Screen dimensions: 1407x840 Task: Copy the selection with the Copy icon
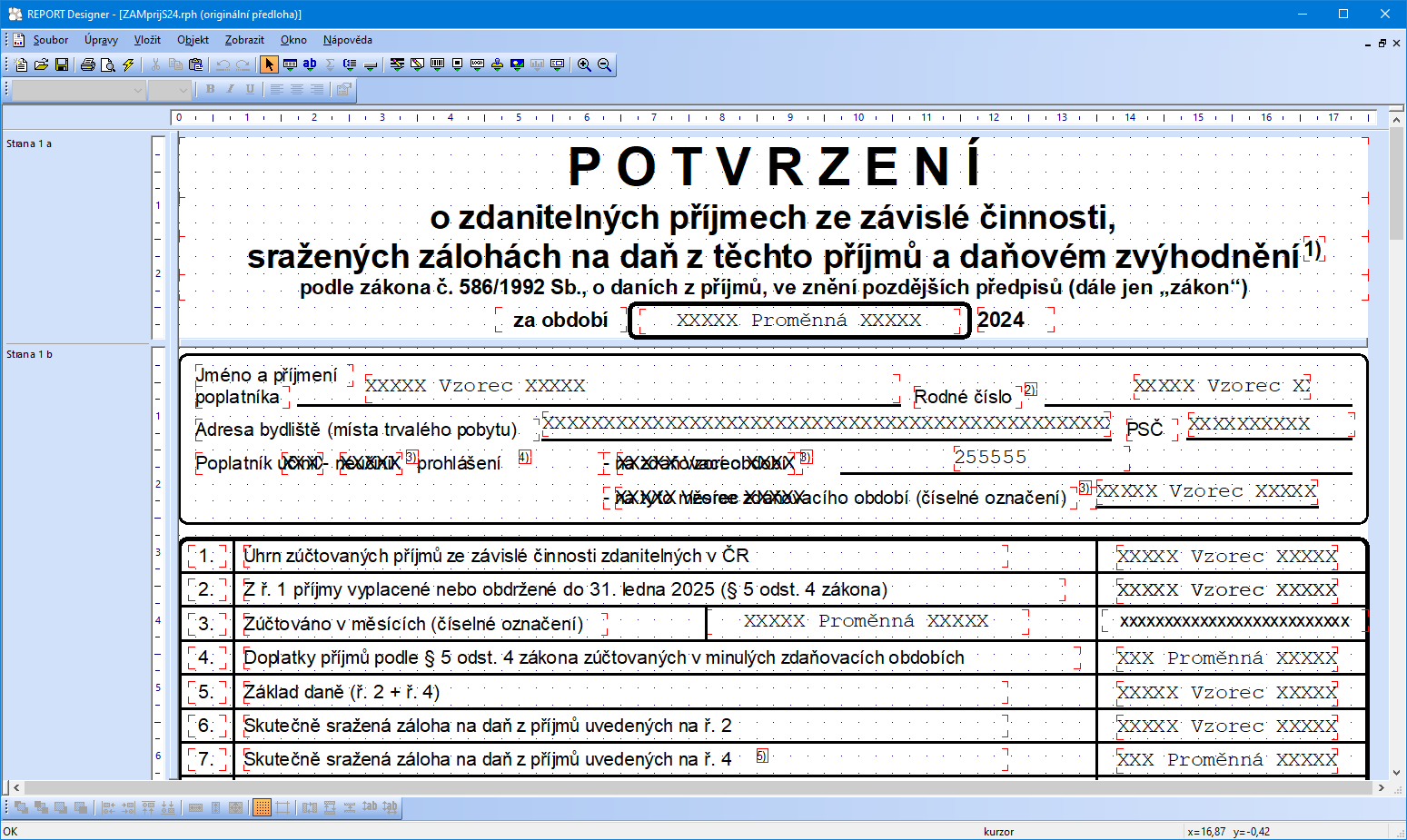175,64
